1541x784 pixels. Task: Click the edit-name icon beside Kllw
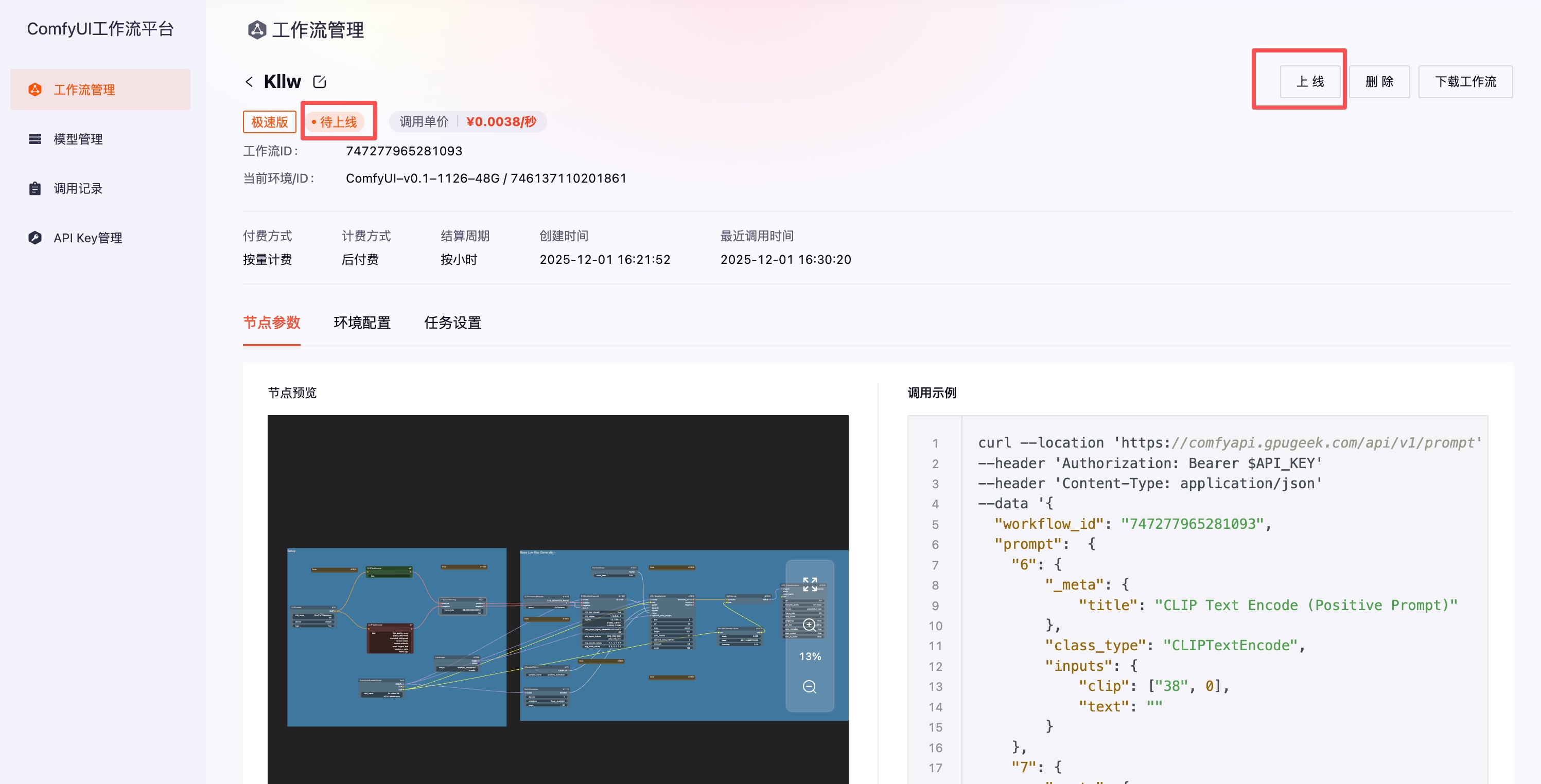320,81
